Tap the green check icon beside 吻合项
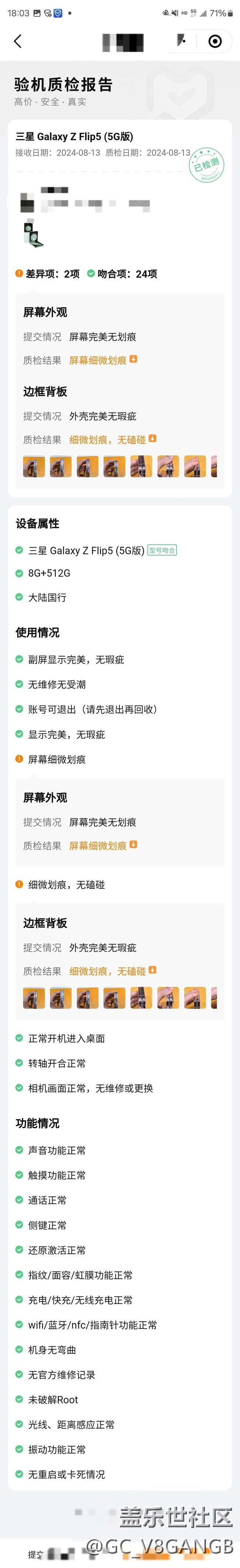The width and height of the screenshot is (240, 1568). click(90, 273)
